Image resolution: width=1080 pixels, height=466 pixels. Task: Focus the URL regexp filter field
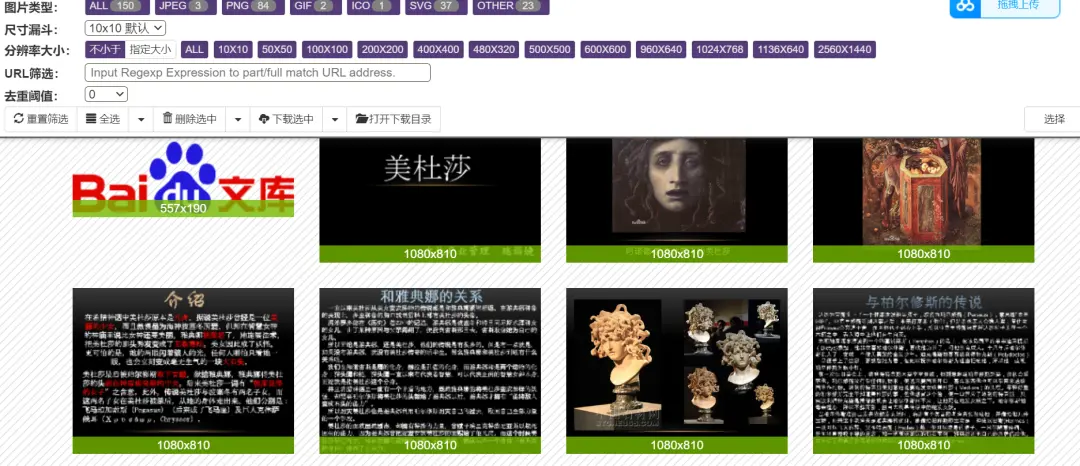(258, 72)
